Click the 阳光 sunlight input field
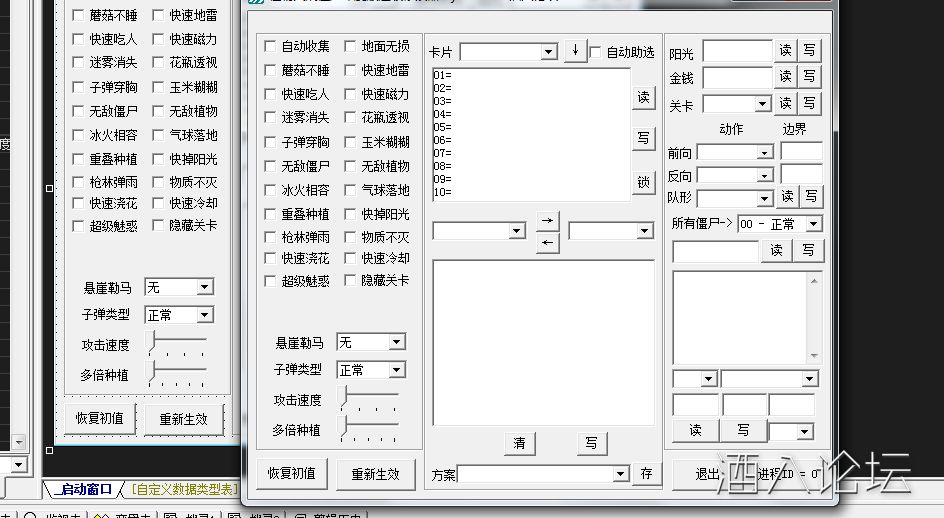This screenshot has height=518, width=944. pyautogui.click(x=737, y=51)
